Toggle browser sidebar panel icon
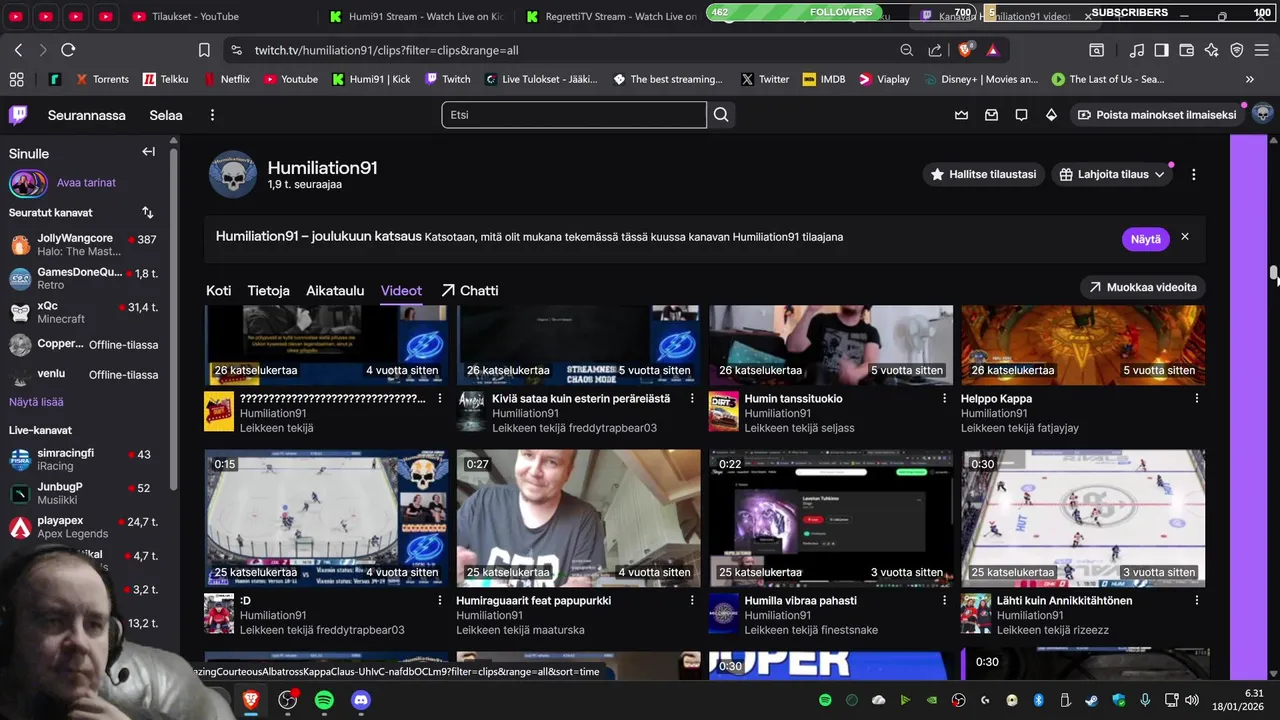The height and width of the screenshot is (720, 1280). point(1161,50)
